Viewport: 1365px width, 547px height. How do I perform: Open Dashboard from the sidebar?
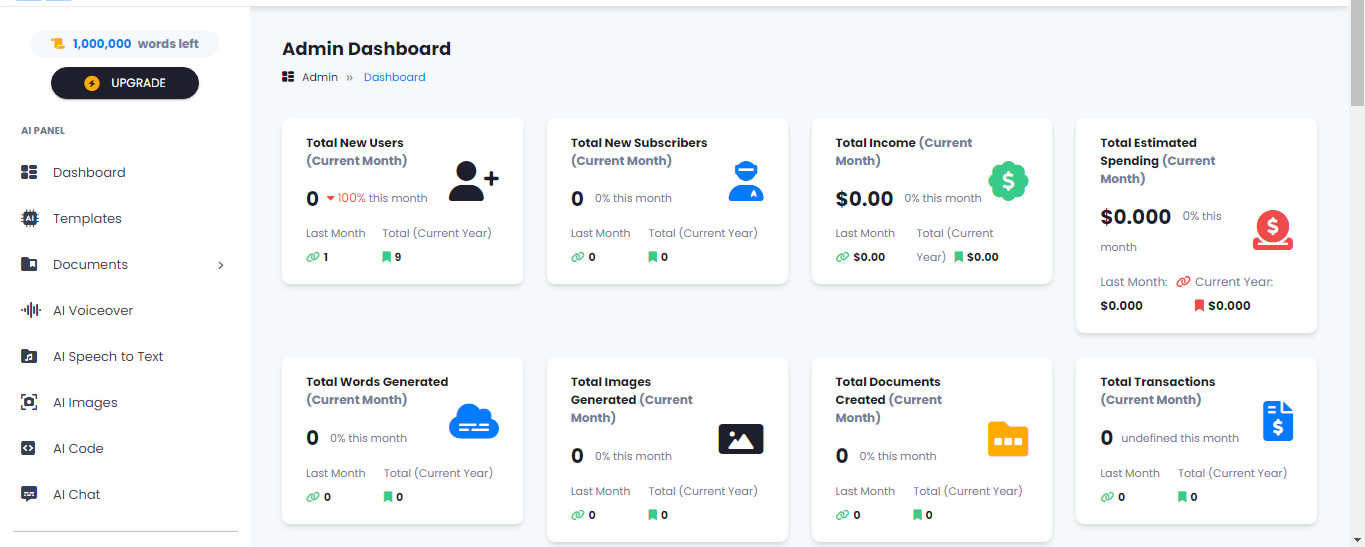point(89,173)
